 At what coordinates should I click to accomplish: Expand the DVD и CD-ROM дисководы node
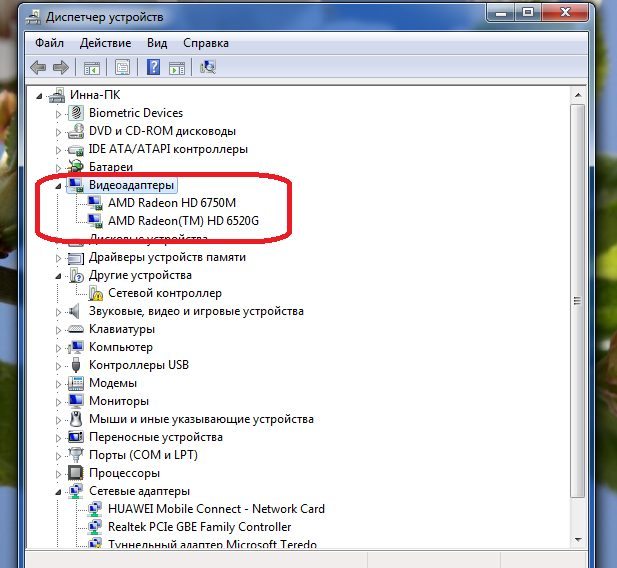[58, 131]
